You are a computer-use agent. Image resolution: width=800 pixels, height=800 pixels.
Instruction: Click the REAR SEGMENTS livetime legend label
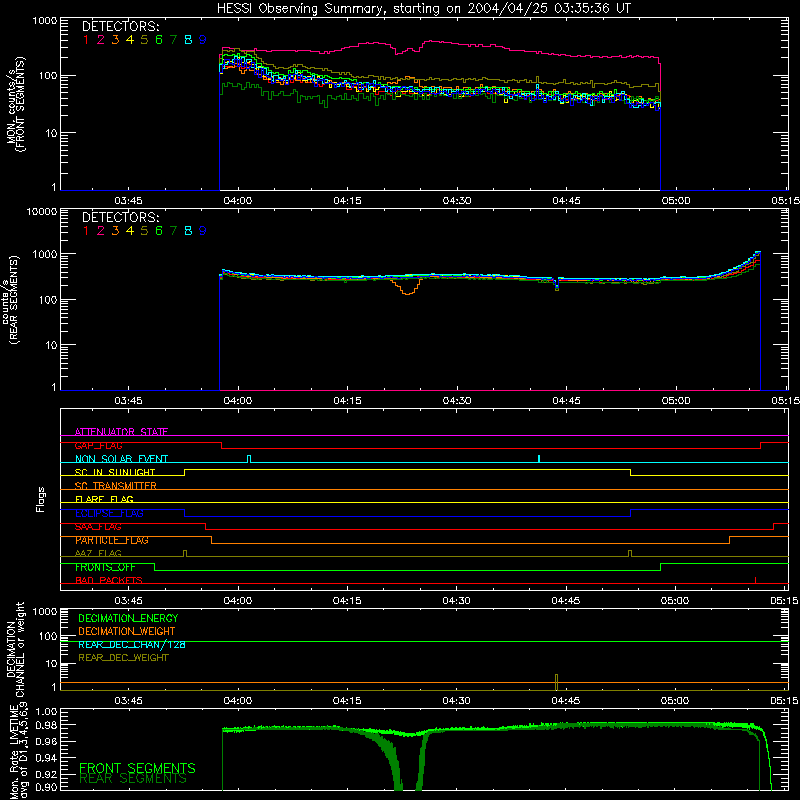(133, 779)
